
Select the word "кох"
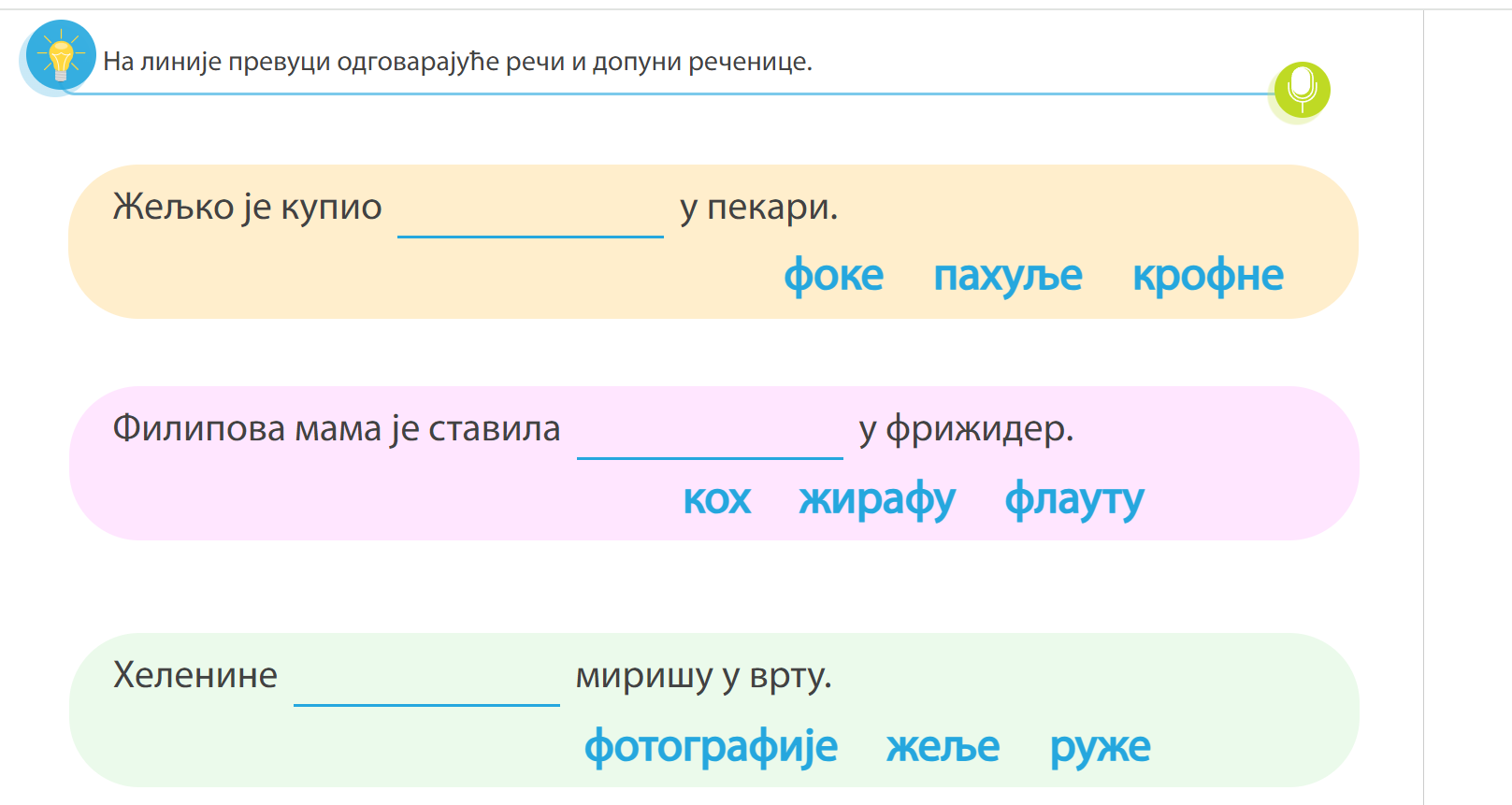(x=716, y=499)
